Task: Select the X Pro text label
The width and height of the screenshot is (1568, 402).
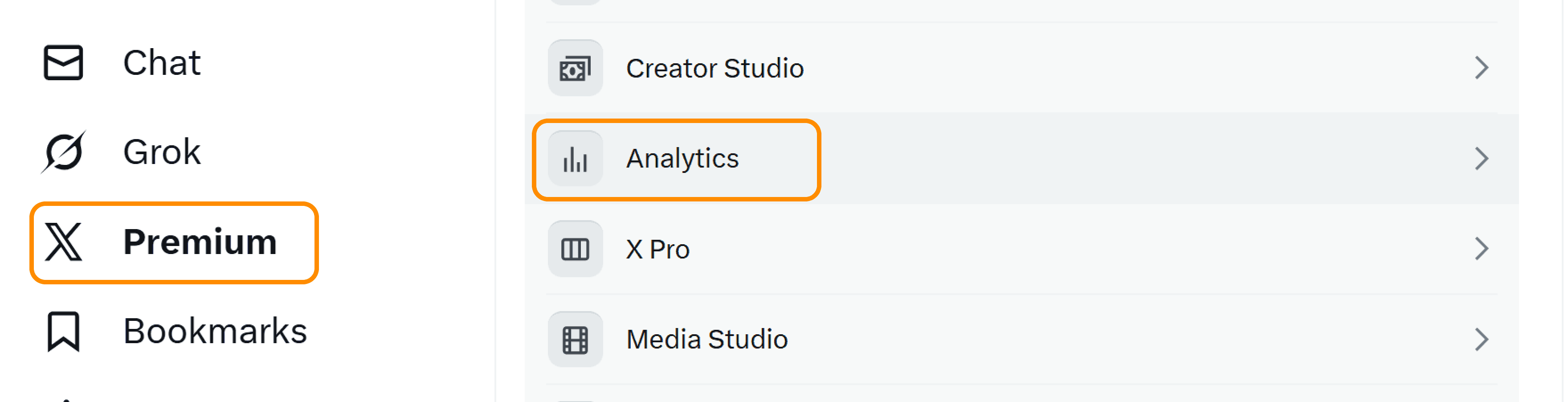Action: (x=657, y=249)
